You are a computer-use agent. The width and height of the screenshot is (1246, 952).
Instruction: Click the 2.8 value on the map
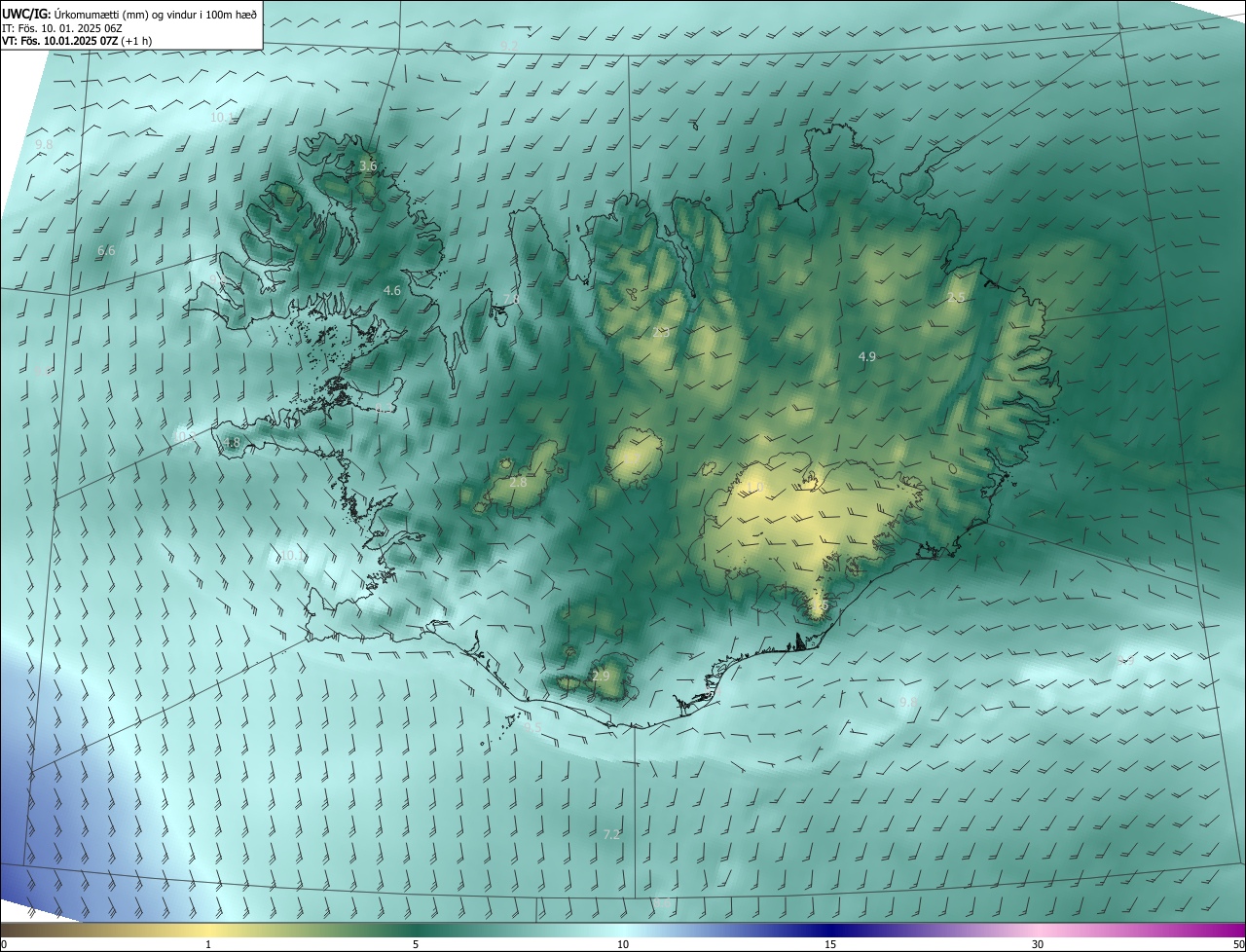(518, 483)
